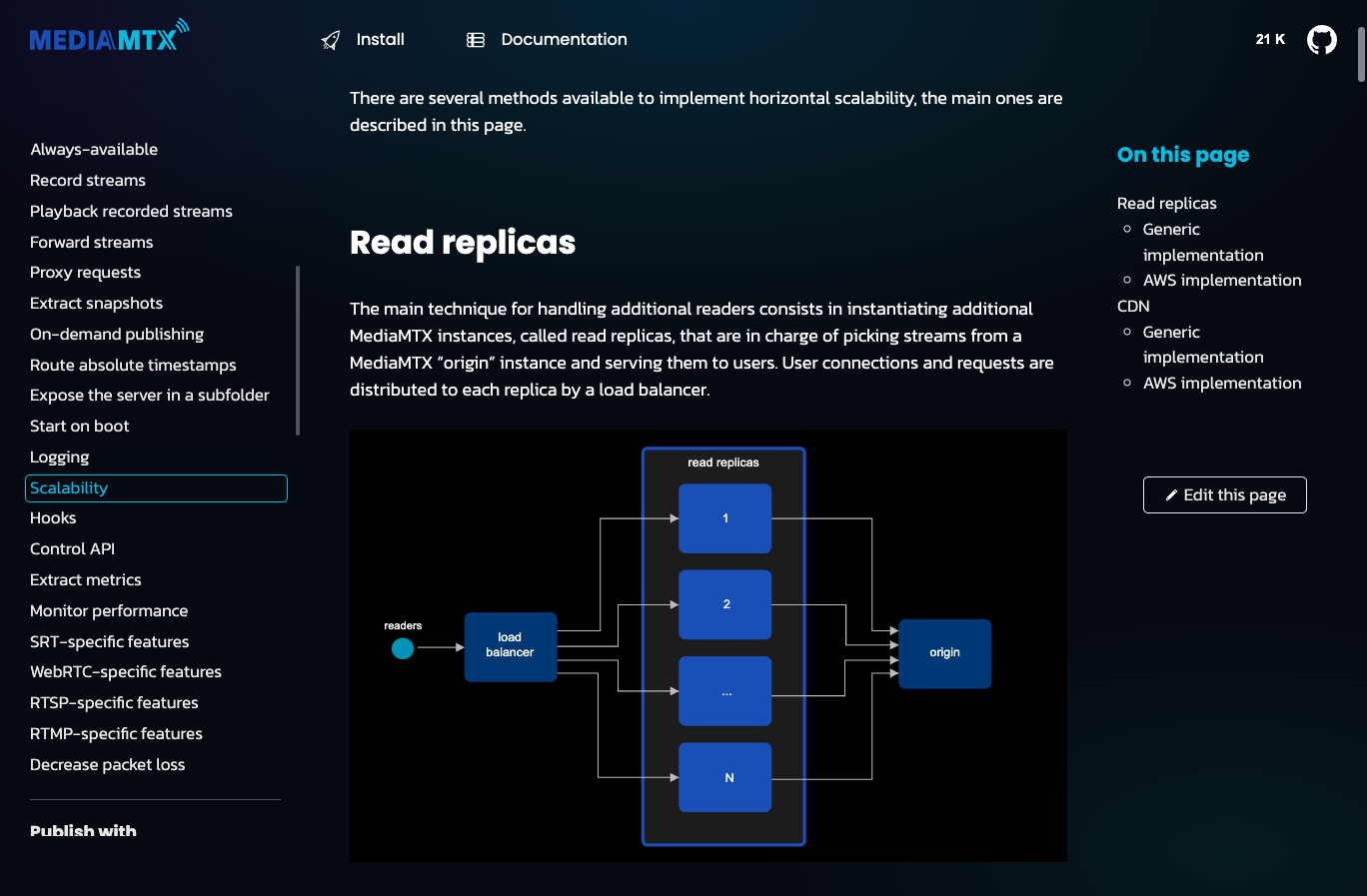Click the rocket icon beside Install
Image resolution: width=1367 pixels, height=896 pixels.
331,40
